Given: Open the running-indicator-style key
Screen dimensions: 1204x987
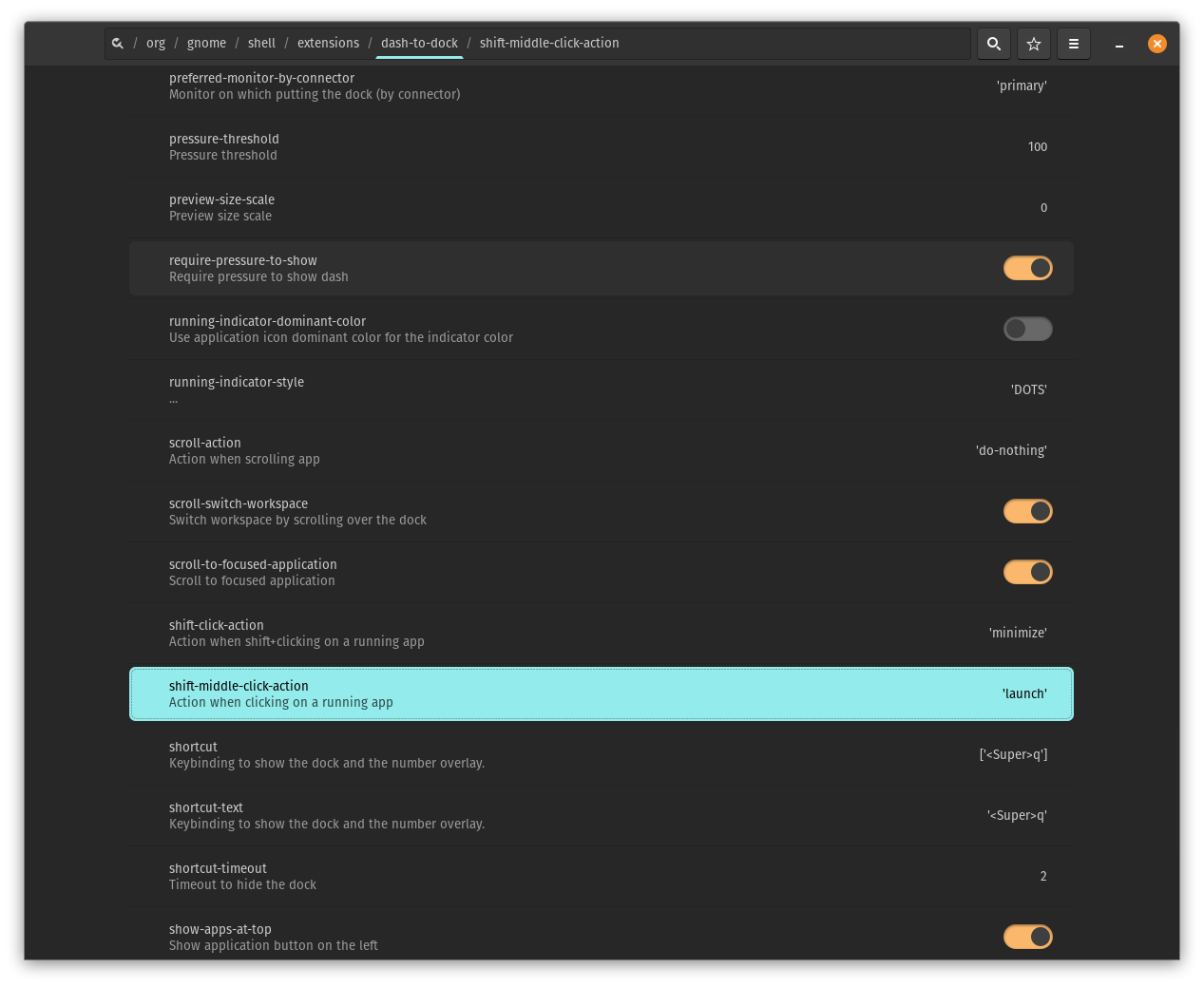Looking at the screenshot, I should click(601, 389).
